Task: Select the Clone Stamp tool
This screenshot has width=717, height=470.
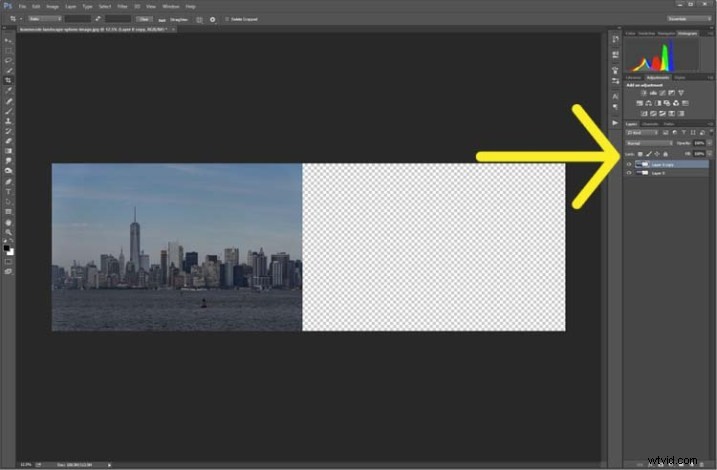Action: point(8,121)
